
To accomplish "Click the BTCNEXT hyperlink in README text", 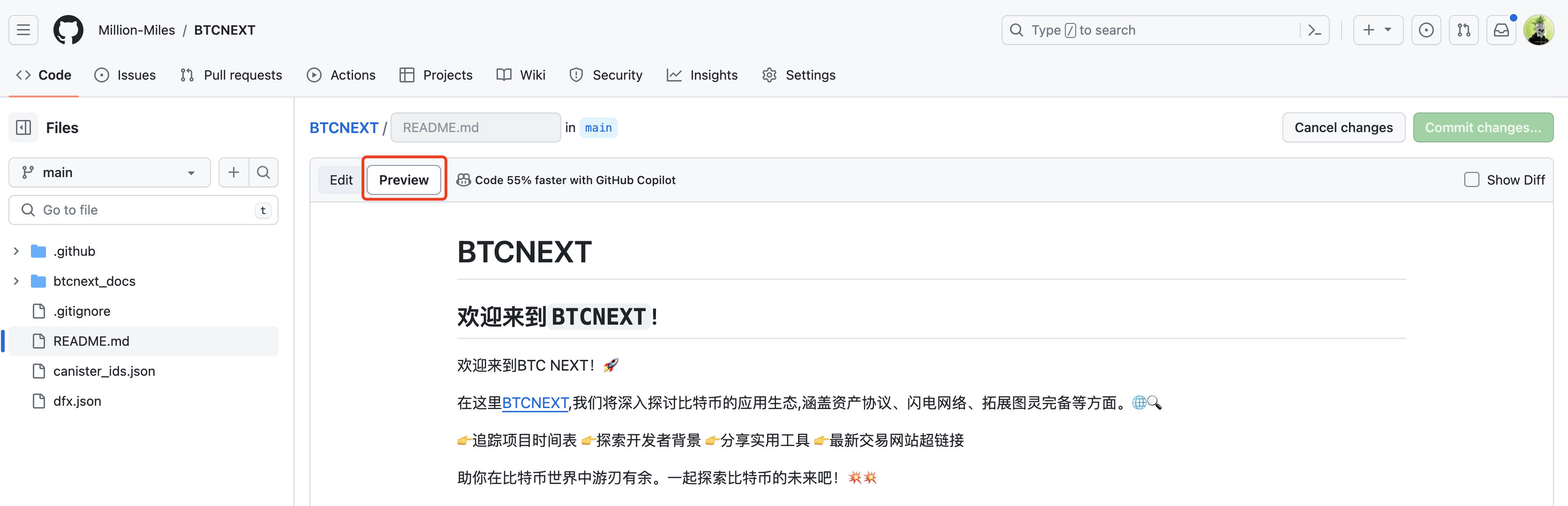I will [x=535, y=402].
